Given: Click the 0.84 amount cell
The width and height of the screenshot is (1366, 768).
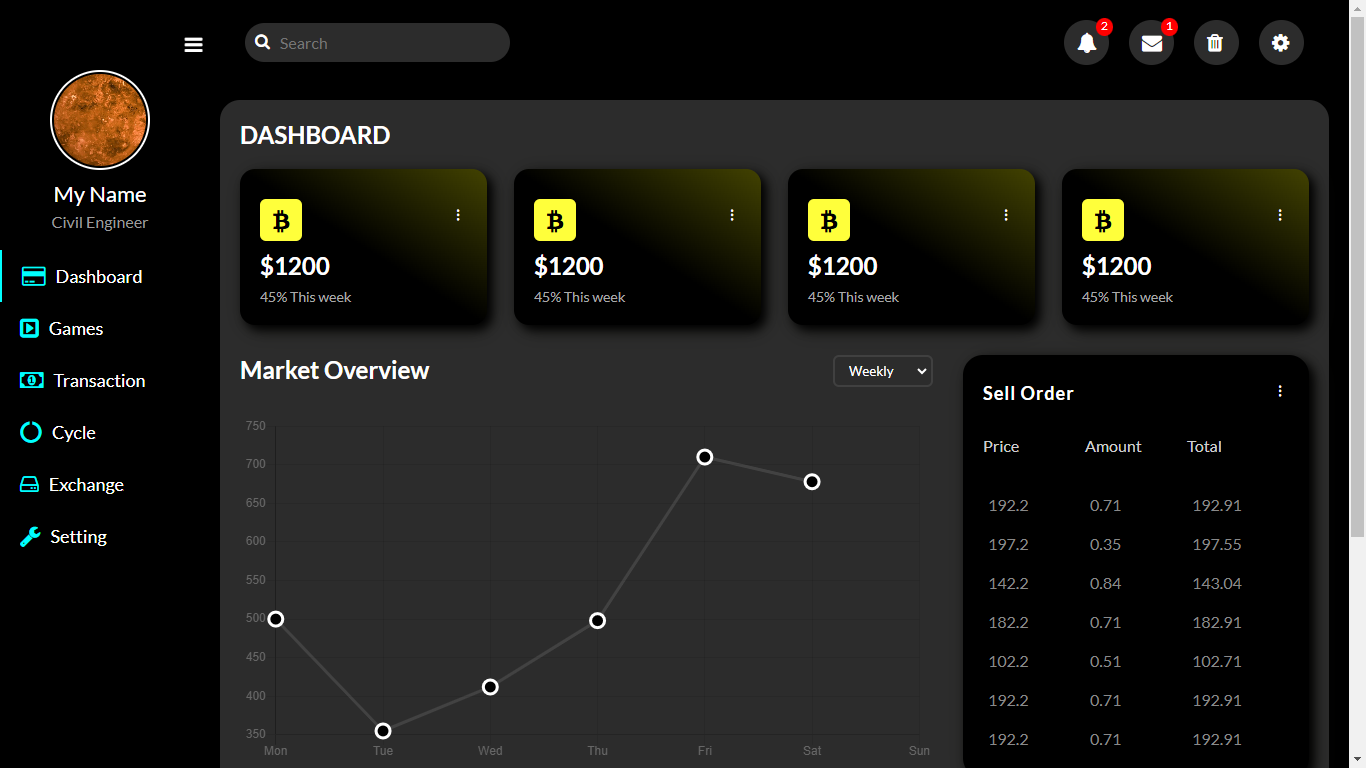Looking at the screenshot, I should pyautogui.click(x=1105, y=584).
